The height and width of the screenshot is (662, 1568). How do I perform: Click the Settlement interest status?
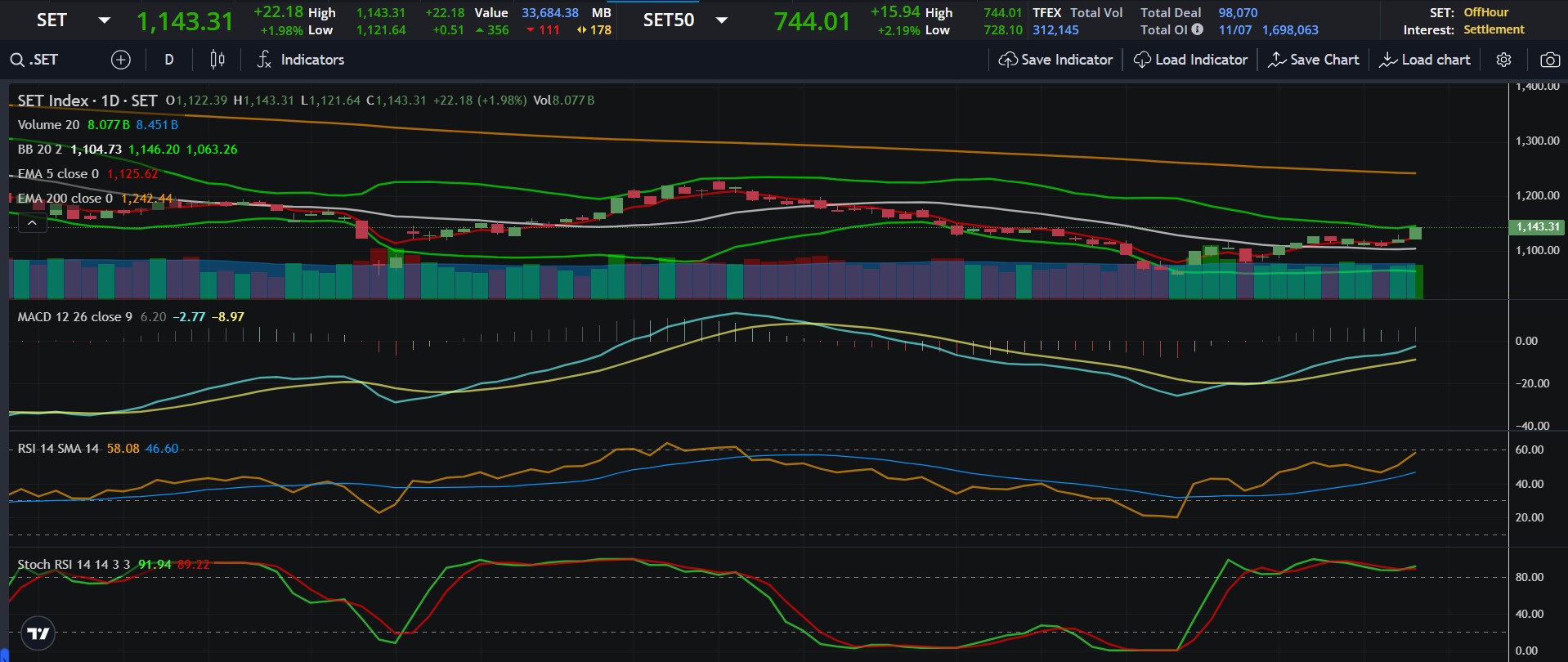coord(1494,29)
